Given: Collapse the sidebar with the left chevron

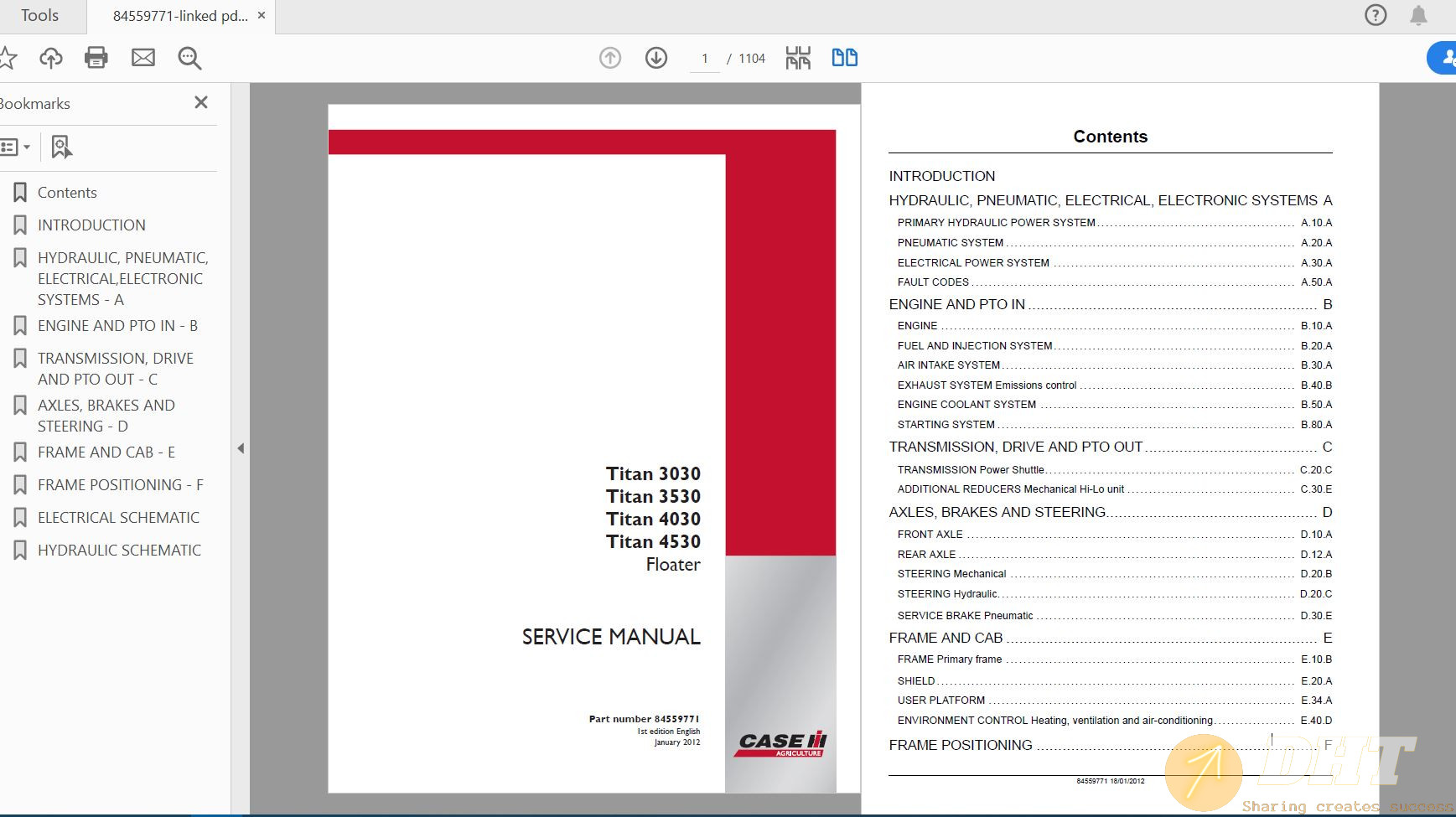Looking at the screenshot, I should point(241,448).
